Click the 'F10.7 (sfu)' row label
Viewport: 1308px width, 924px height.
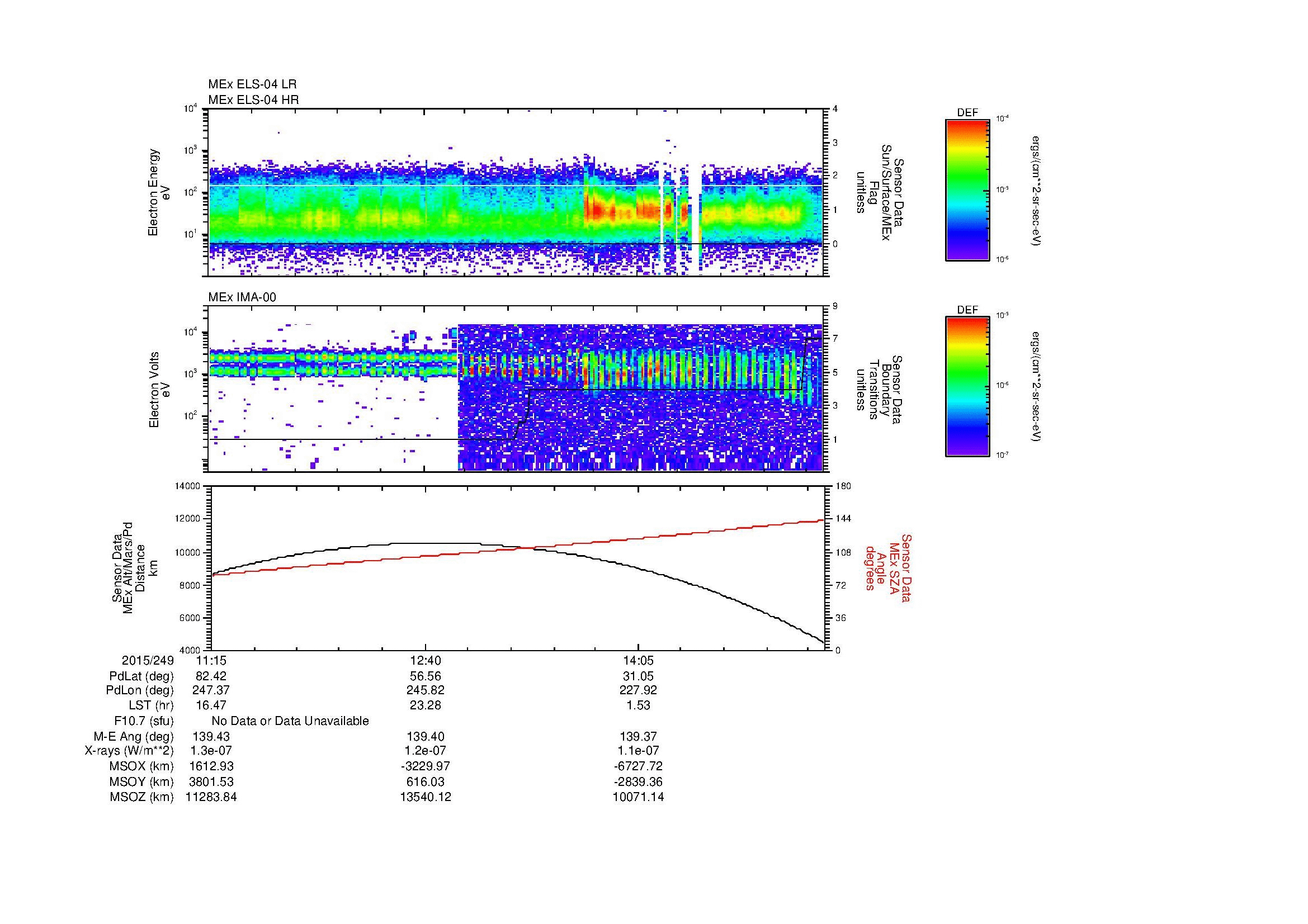pyautogui.click(x=144, y=721)
